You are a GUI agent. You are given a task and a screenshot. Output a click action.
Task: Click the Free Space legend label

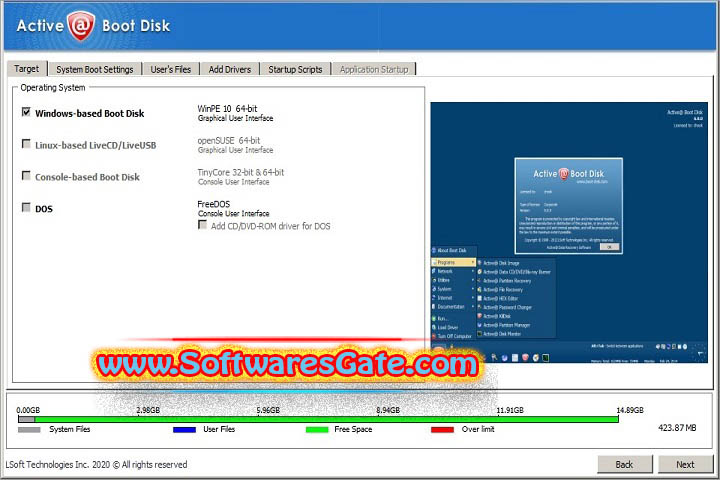point(353,429)
